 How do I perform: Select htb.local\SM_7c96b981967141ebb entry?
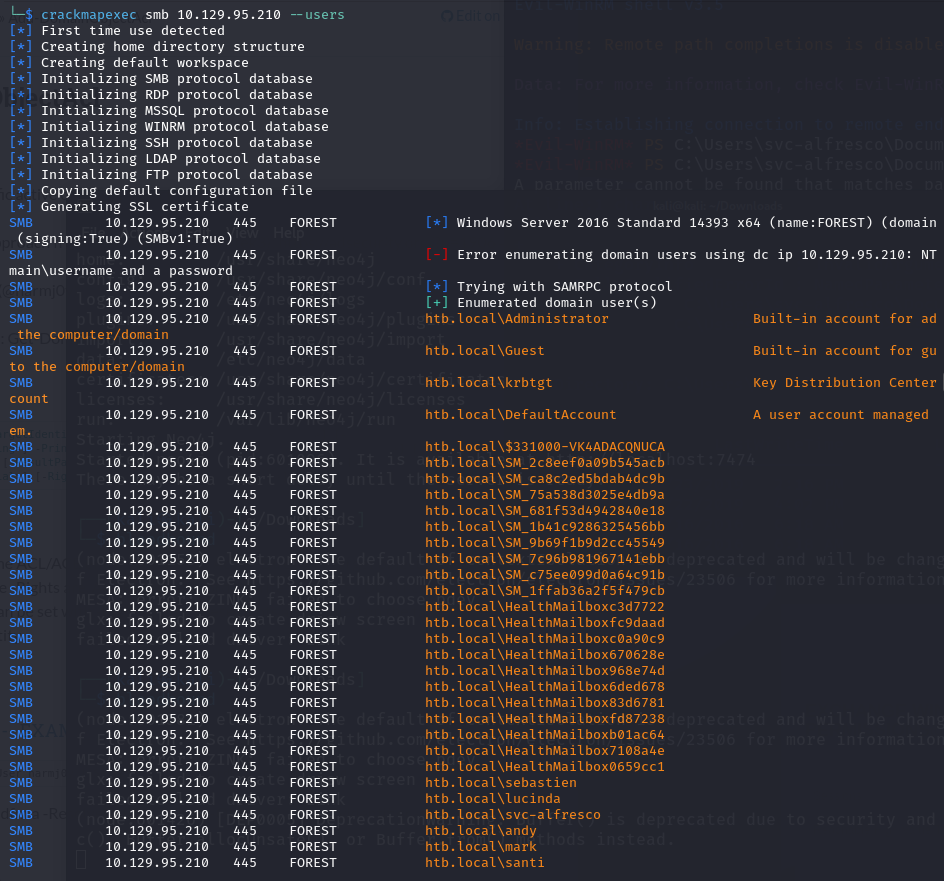[x=544, y=559]
